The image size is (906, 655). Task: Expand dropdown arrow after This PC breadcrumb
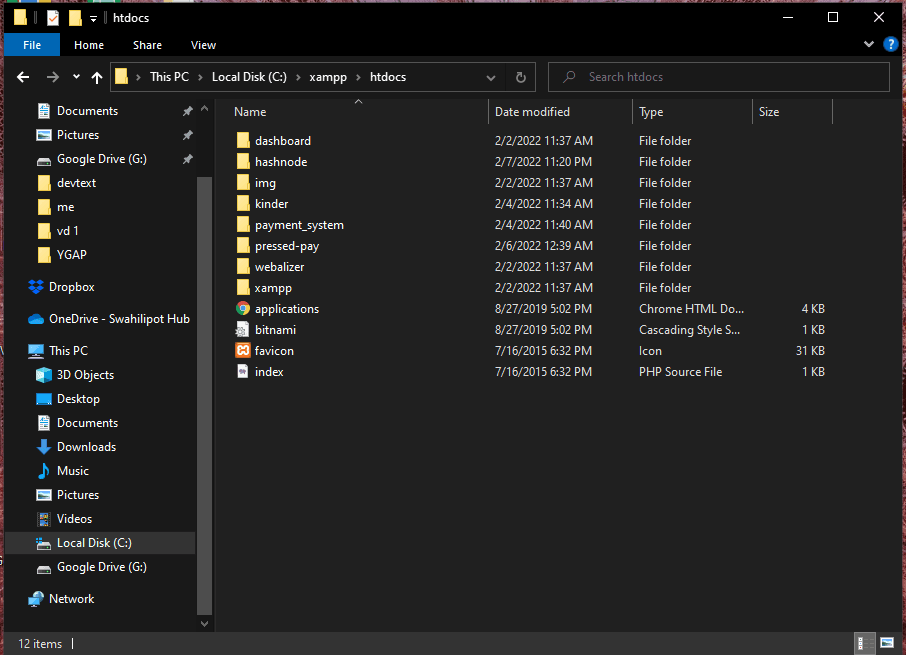200,77
